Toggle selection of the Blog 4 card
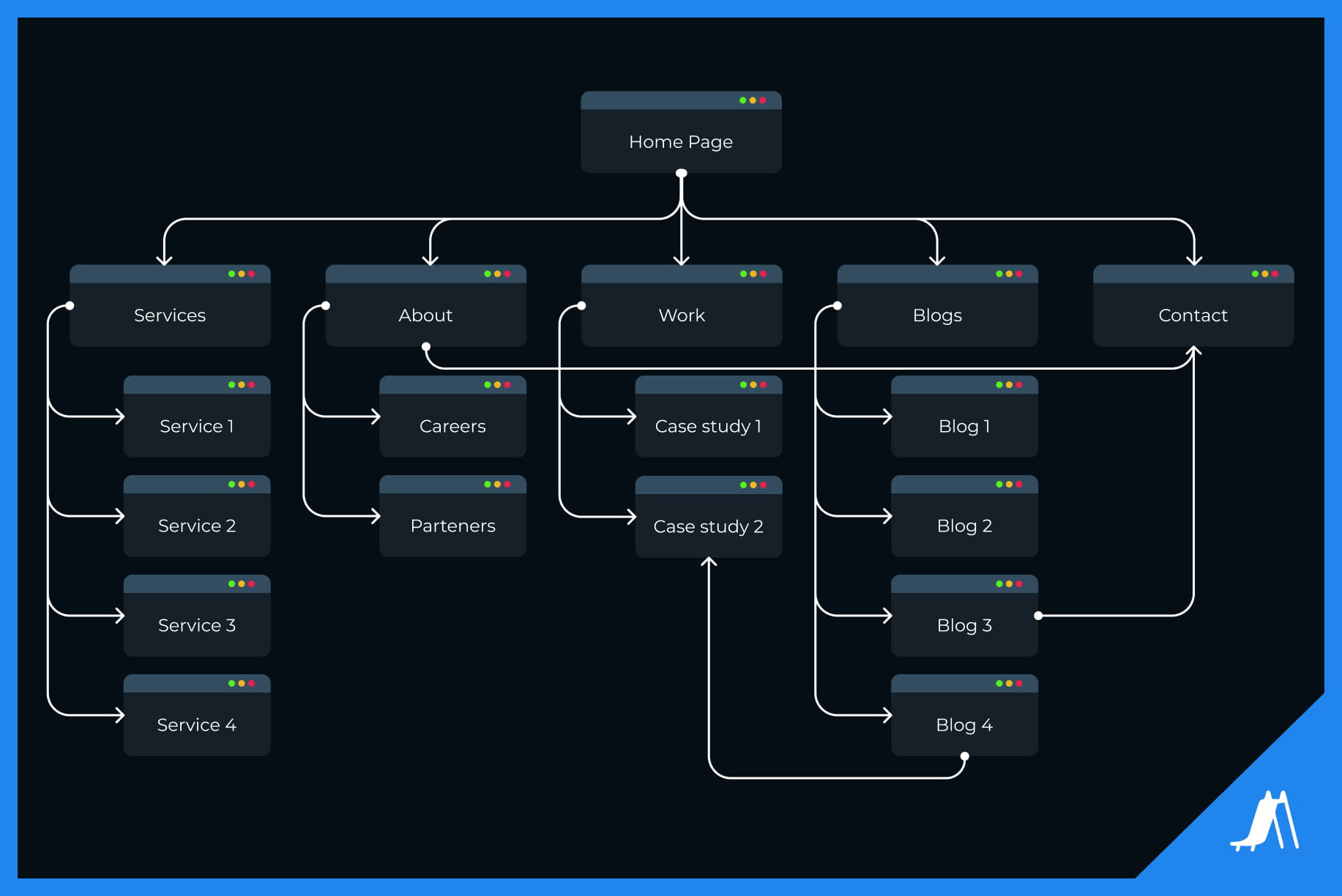1342x896 pixels. point(964,724)
